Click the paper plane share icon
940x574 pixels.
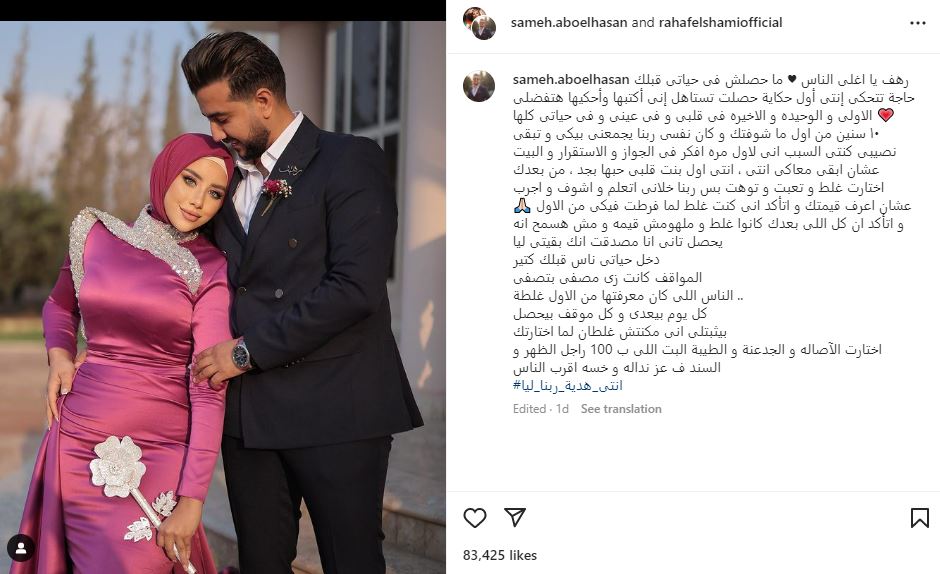[514, 518]
